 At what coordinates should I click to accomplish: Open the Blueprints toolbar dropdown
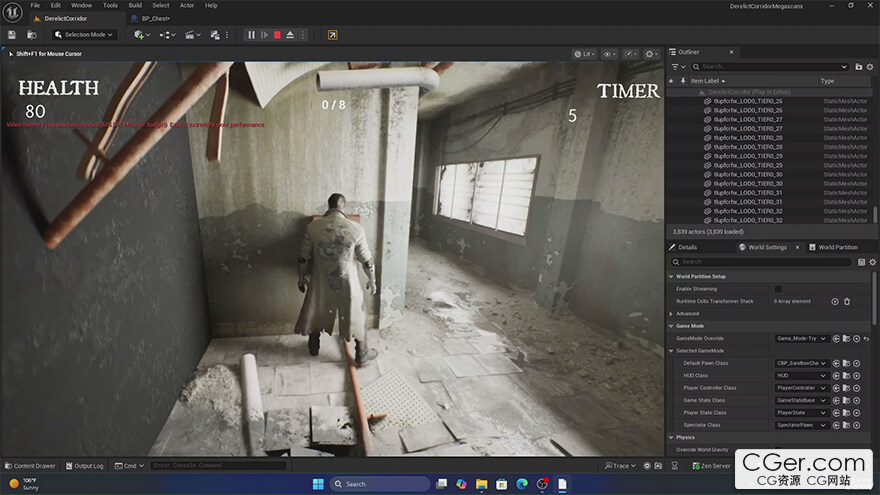click(x=167, y=35)
